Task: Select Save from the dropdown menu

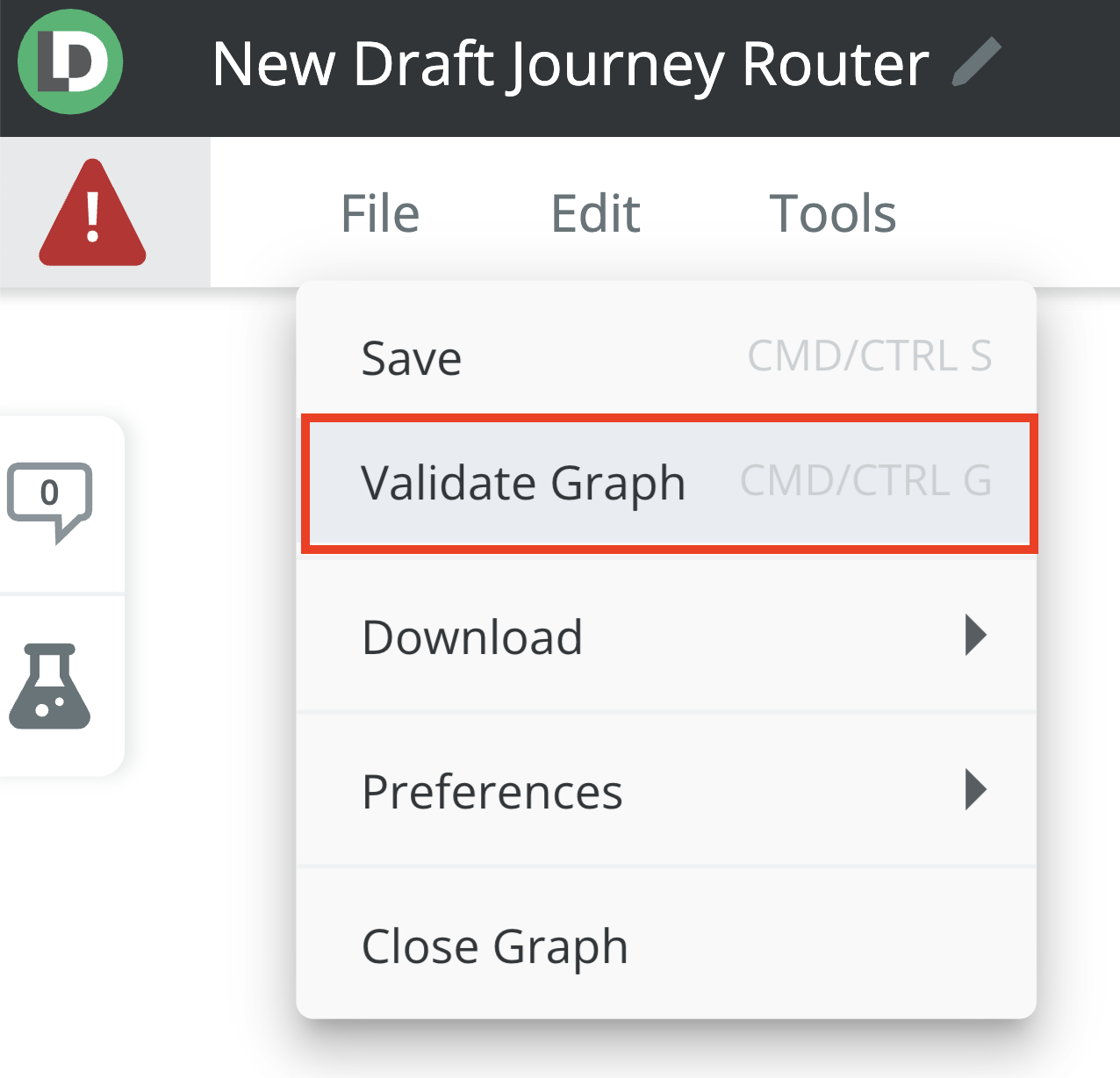Action: [x=412, y=358]
